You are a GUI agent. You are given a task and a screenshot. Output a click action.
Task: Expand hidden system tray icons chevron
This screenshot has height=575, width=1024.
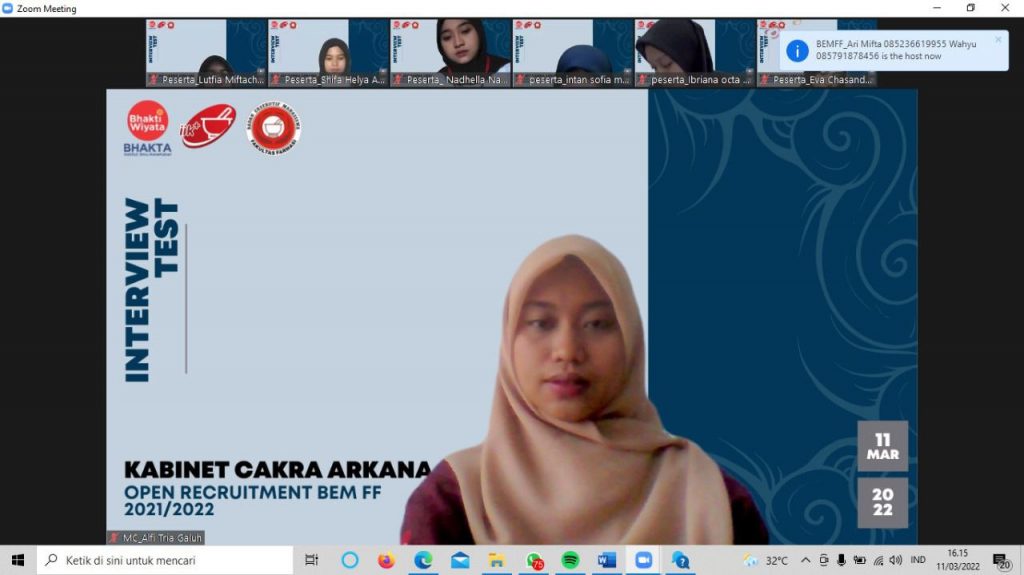click(805, 560)
